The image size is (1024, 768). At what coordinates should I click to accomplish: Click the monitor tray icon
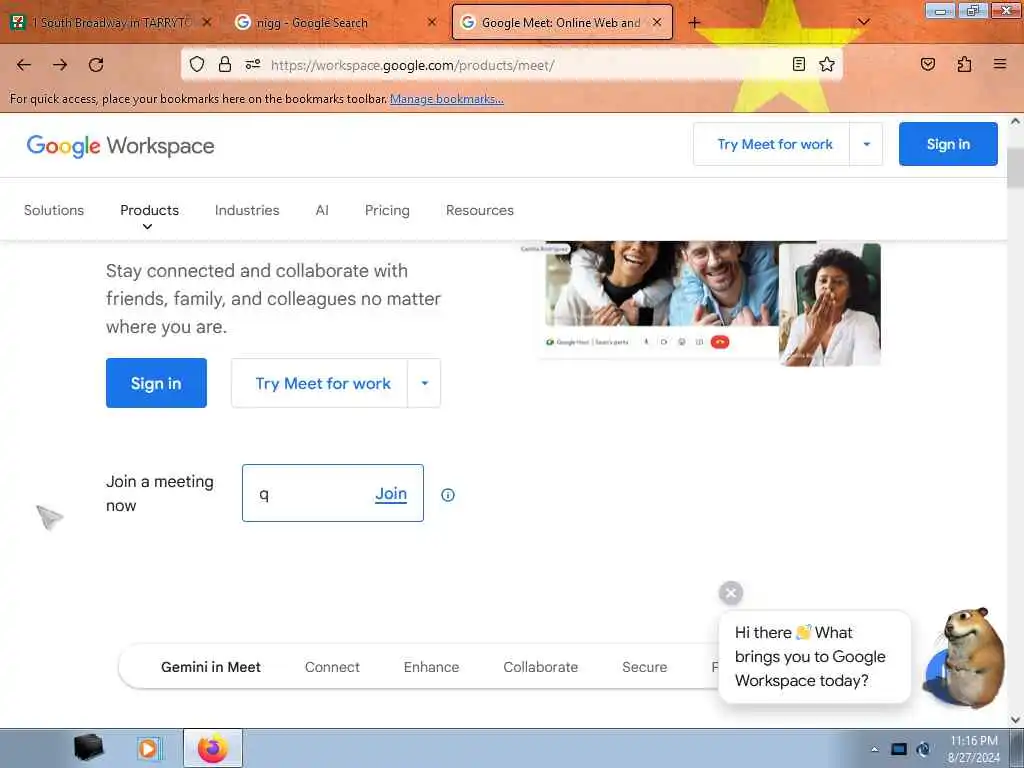point(899,749)
